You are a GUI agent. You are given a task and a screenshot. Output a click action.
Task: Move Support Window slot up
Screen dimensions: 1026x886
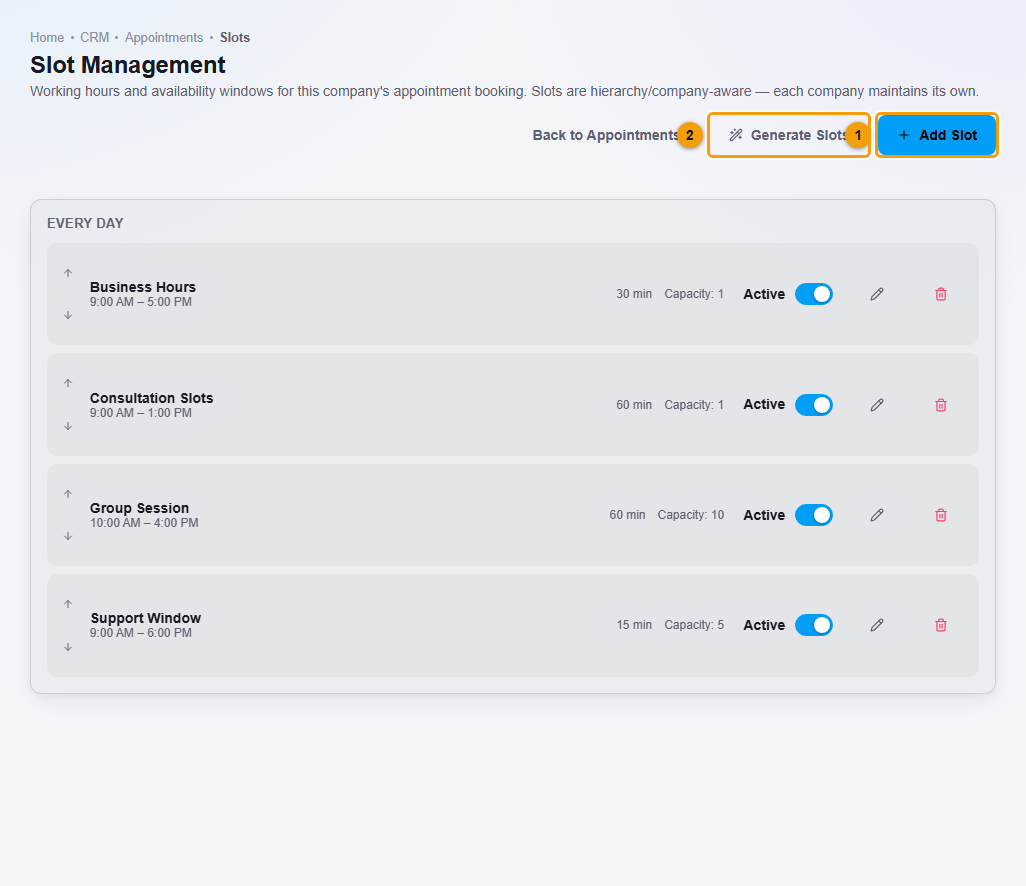point(68,604)
